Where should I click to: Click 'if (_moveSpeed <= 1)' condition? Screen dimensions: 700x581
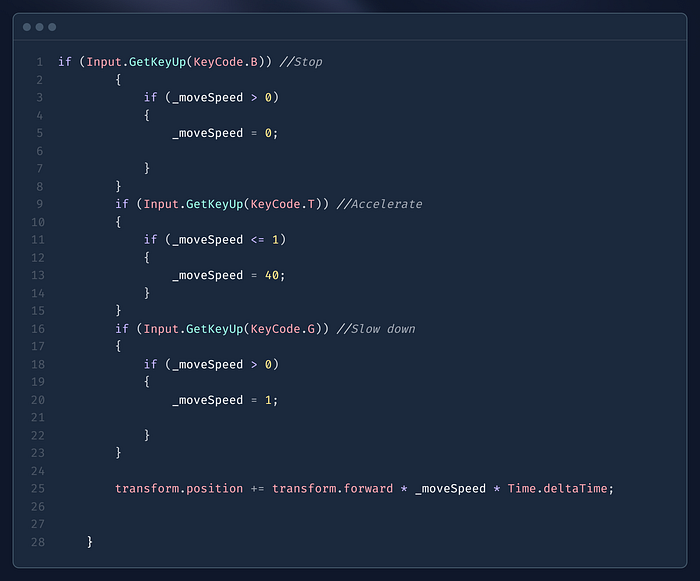tap(215, 240)
